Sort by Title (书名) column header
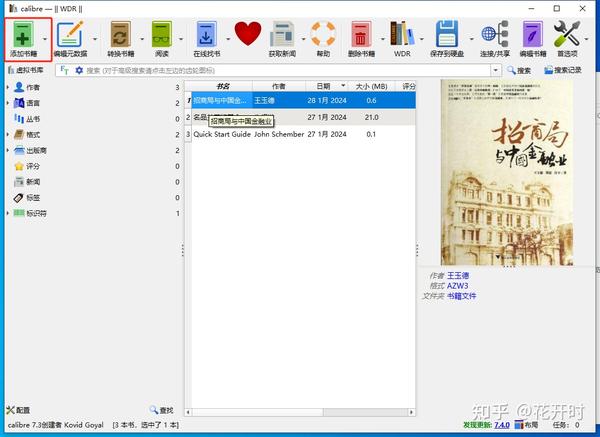The width and height of the screenshot is (600, 437). [222, 86]
